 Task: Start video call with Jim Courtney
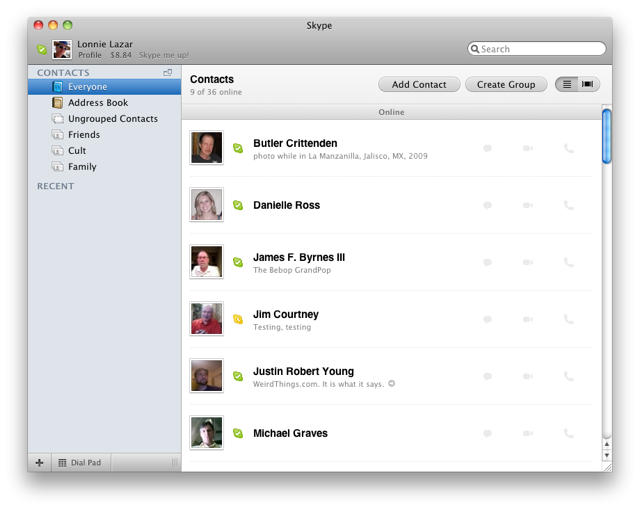(x=528, y=319)
